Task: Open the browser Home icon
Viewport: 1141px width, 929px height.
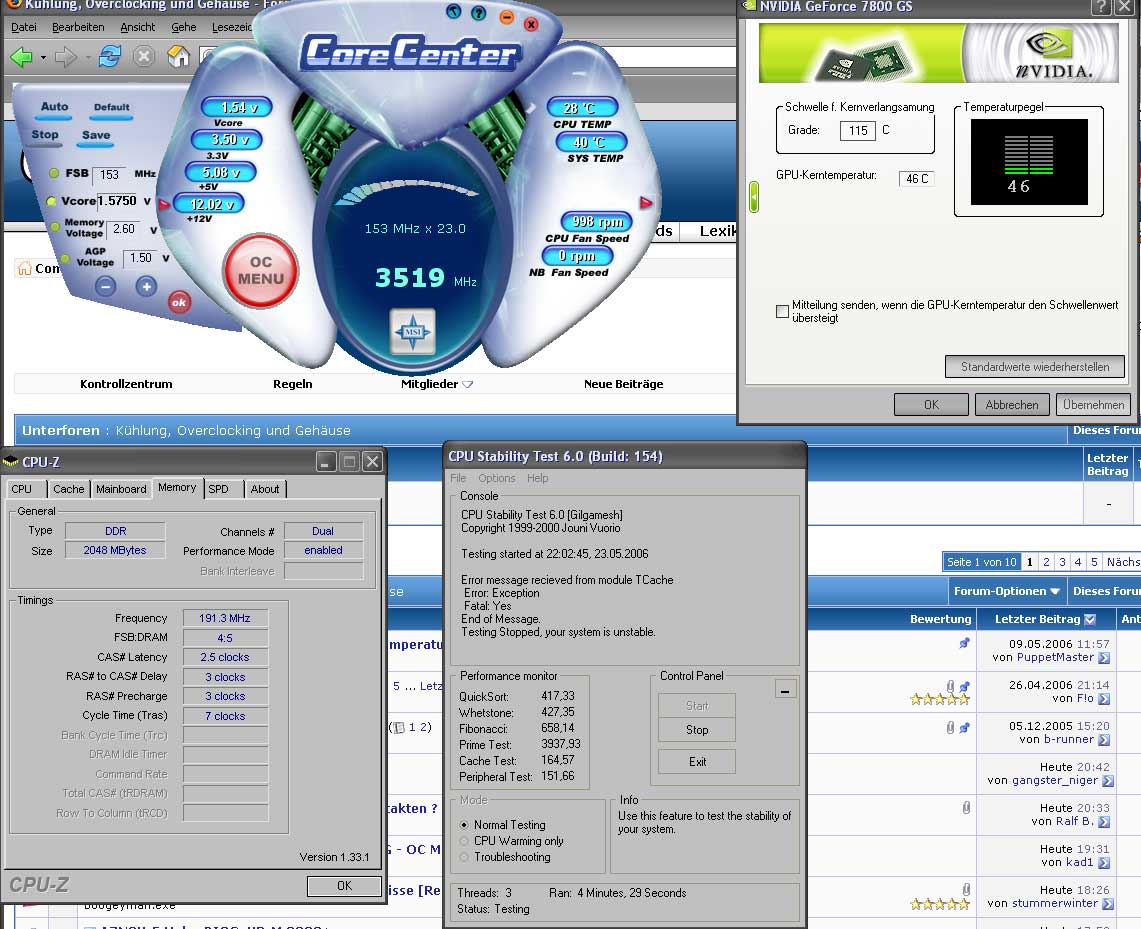Action: click(x=178, y=56)
